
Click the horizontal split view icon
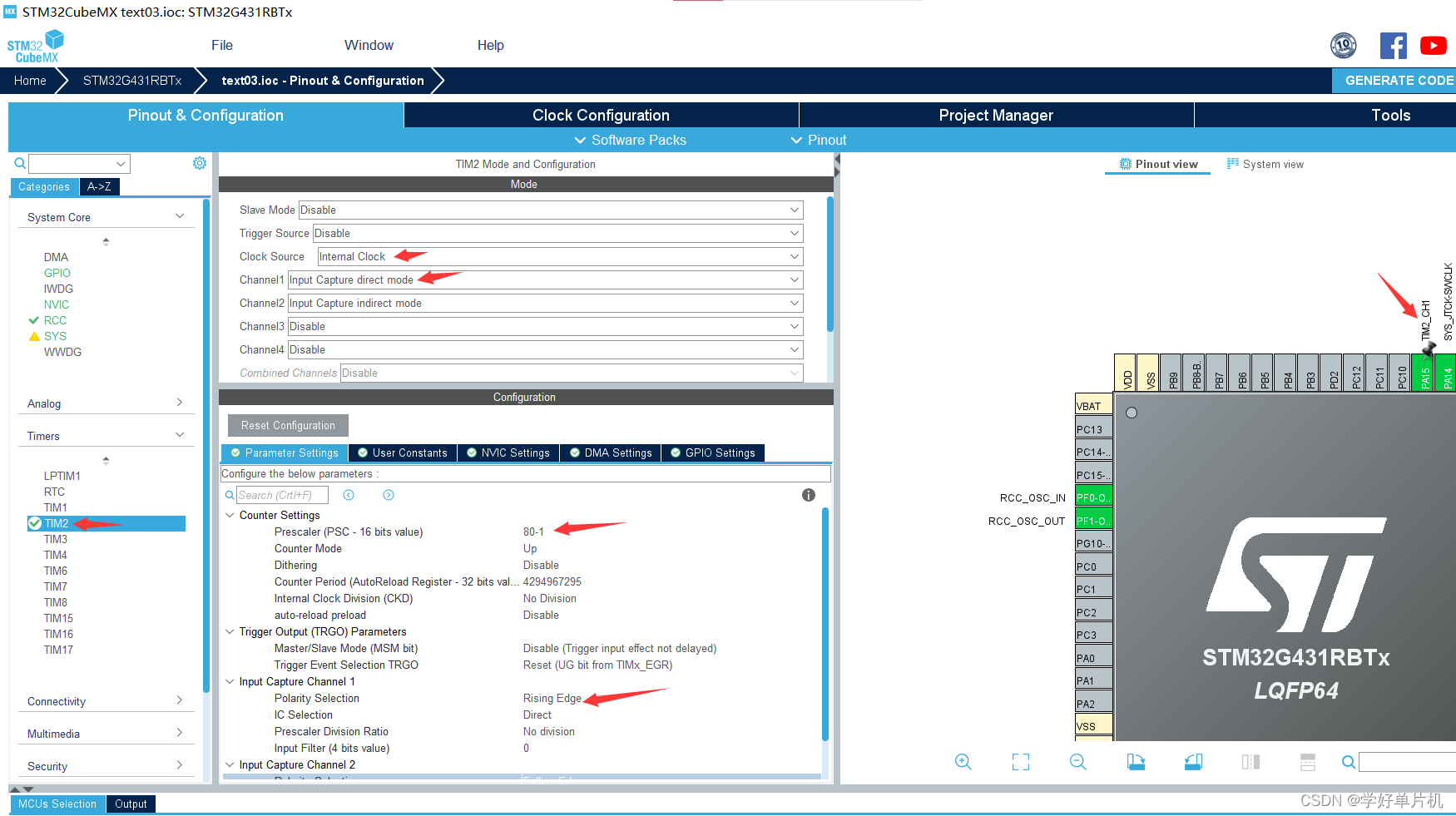click(1308, 762)
